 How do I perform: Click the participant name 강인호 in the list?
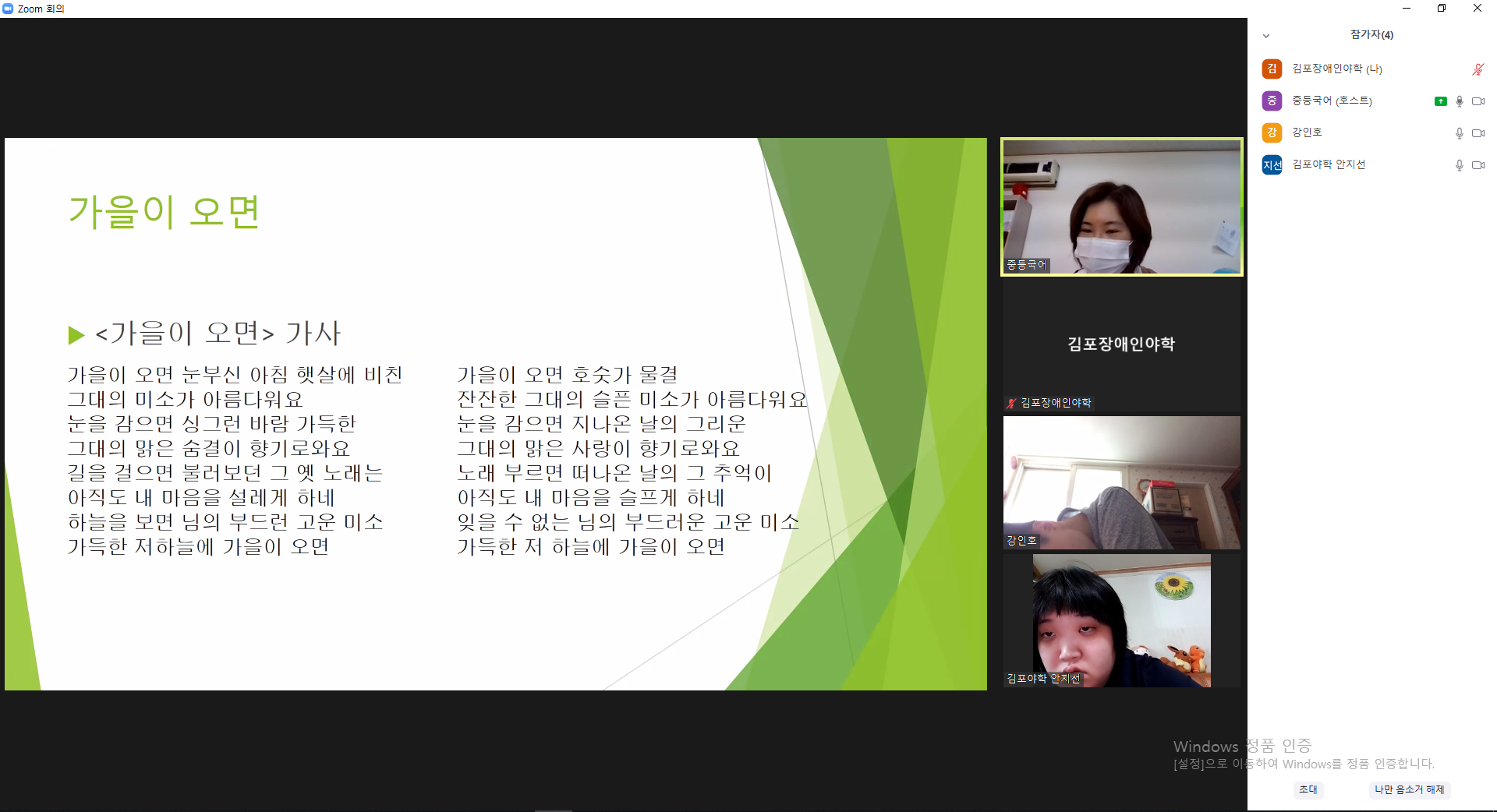(x=1307, y=132)
